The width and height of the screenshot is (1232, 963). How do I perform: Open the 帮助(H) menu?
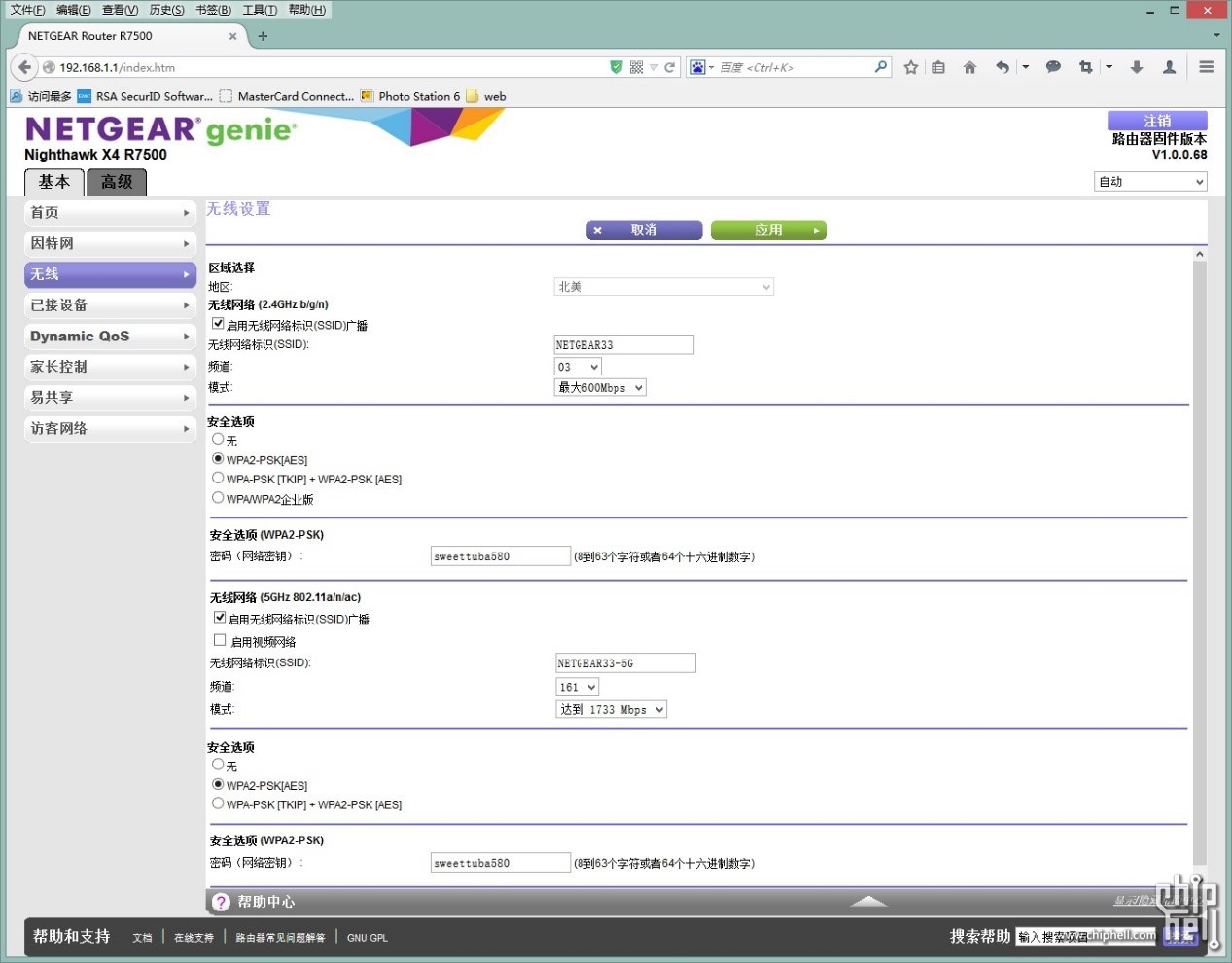tap(307, 10)
